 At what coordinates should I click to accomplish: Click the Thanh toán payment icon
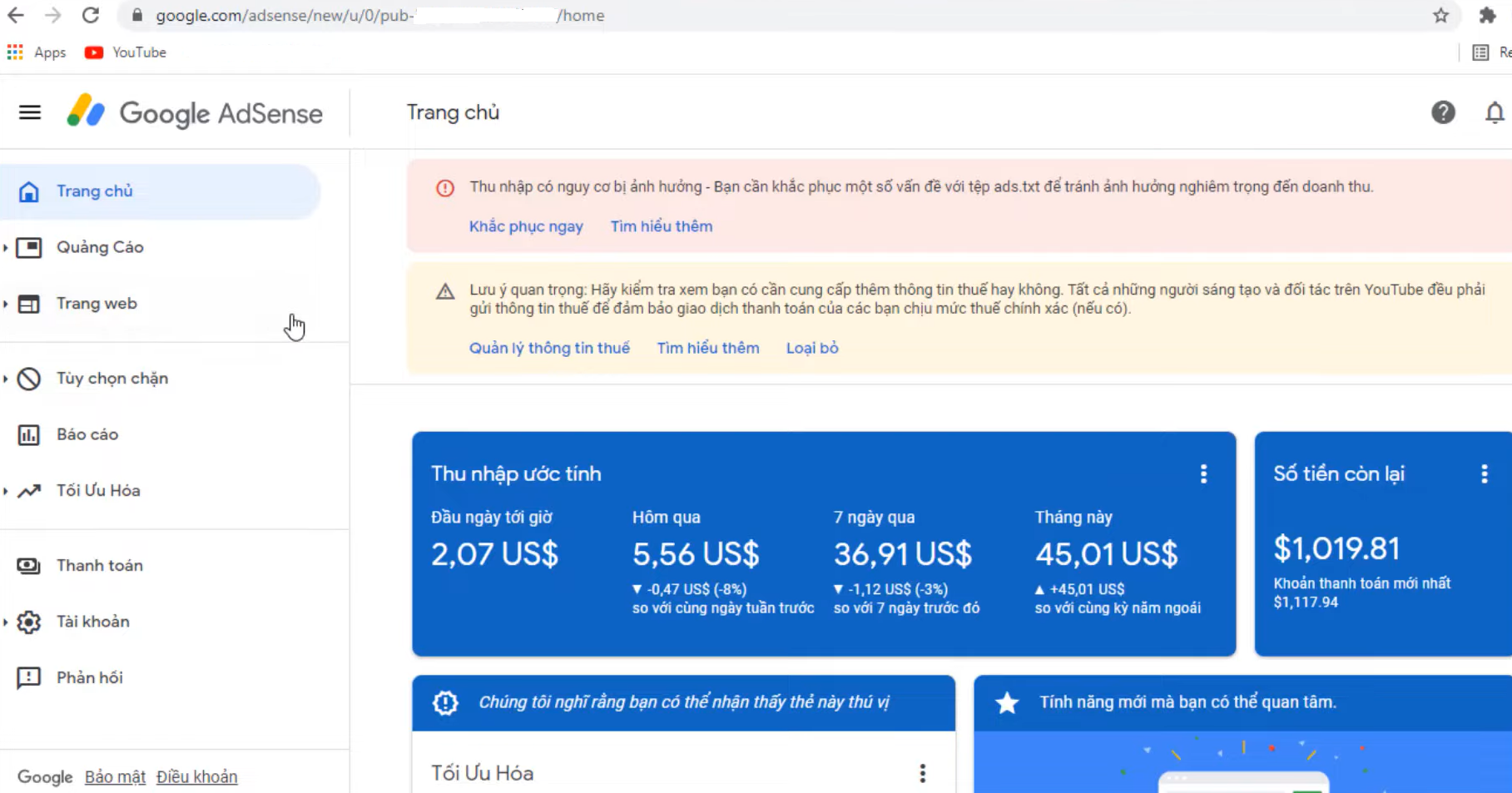29,566
